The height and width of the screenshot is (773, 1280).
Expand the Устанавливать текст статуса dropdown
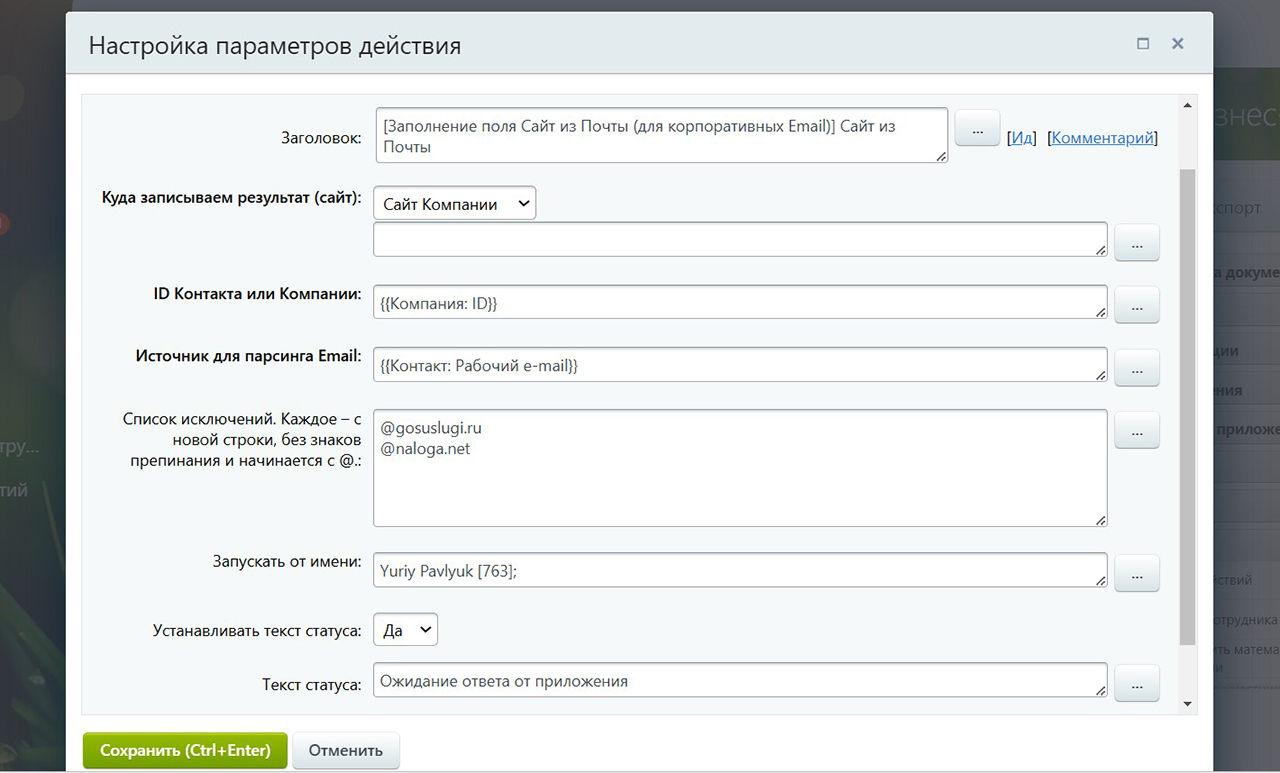tap(405, 630)
